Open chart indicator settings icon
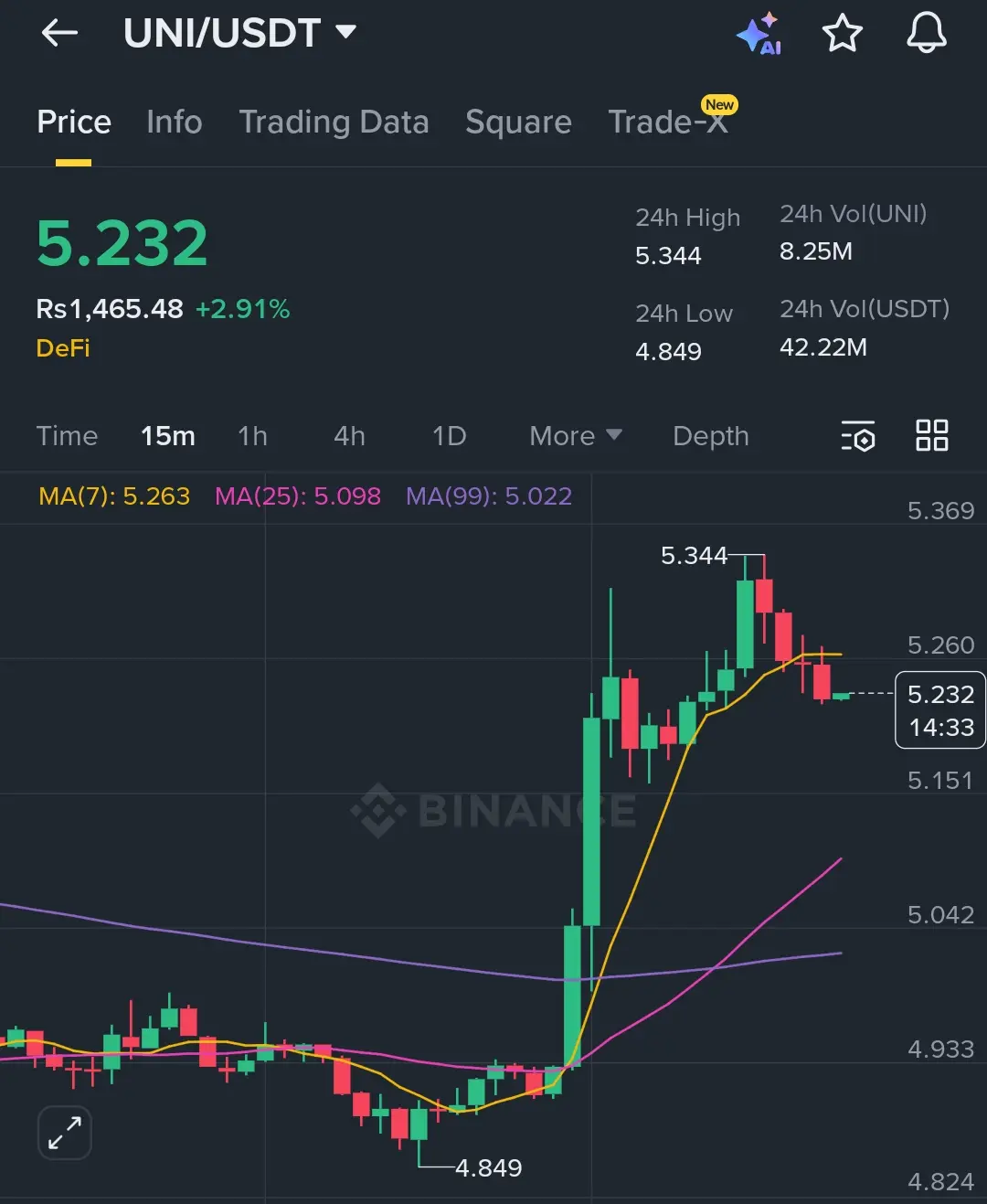The width and height of the screenshot is (987, 1204). pos(858,436)
